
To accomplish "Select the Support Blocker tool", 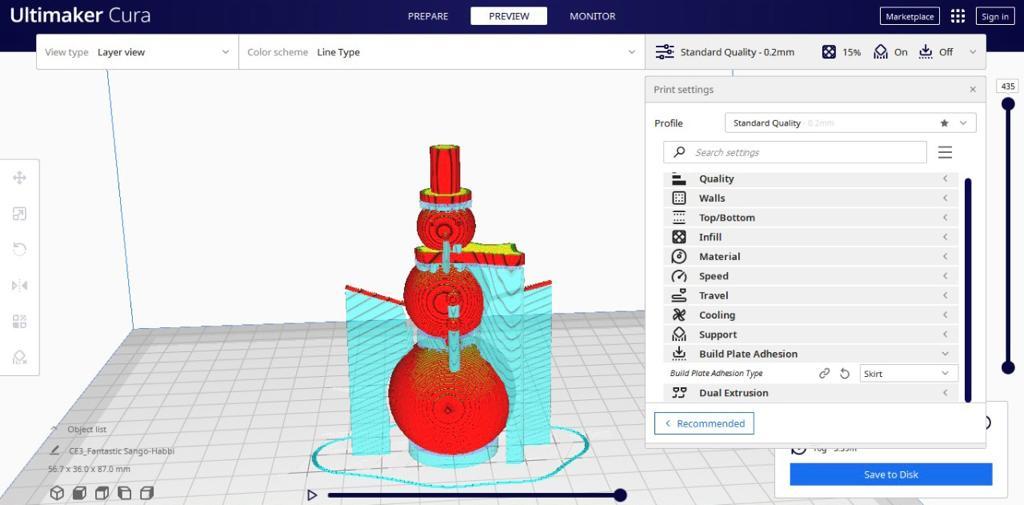I will tap(20, 357).
